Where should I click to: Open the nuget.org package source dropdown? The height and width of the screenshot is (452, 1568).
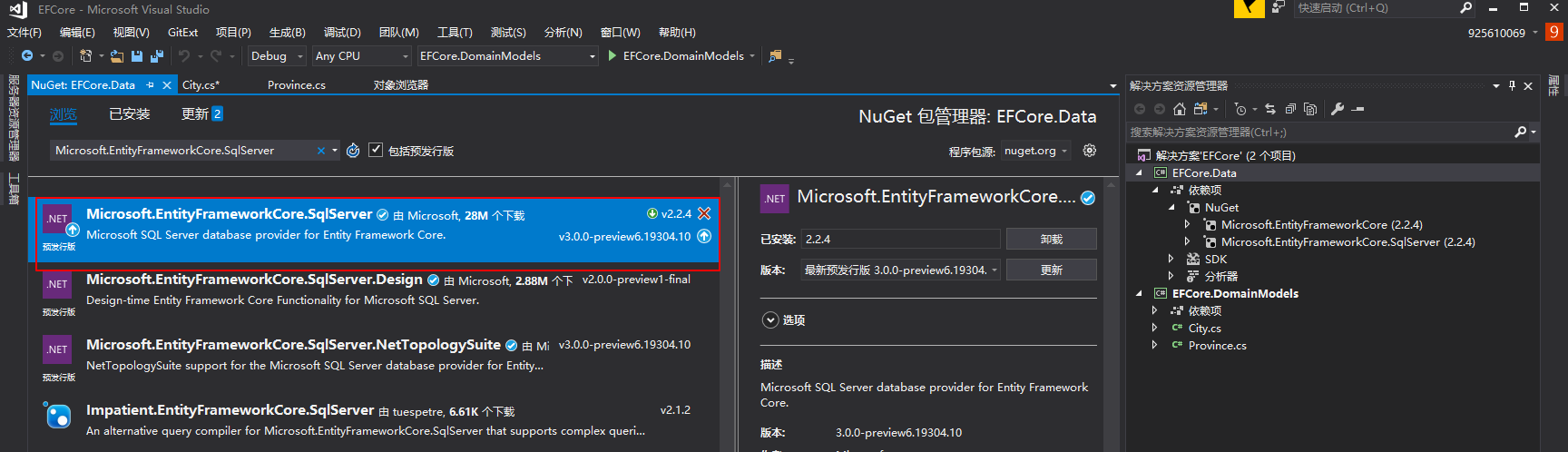[1036, 151]
